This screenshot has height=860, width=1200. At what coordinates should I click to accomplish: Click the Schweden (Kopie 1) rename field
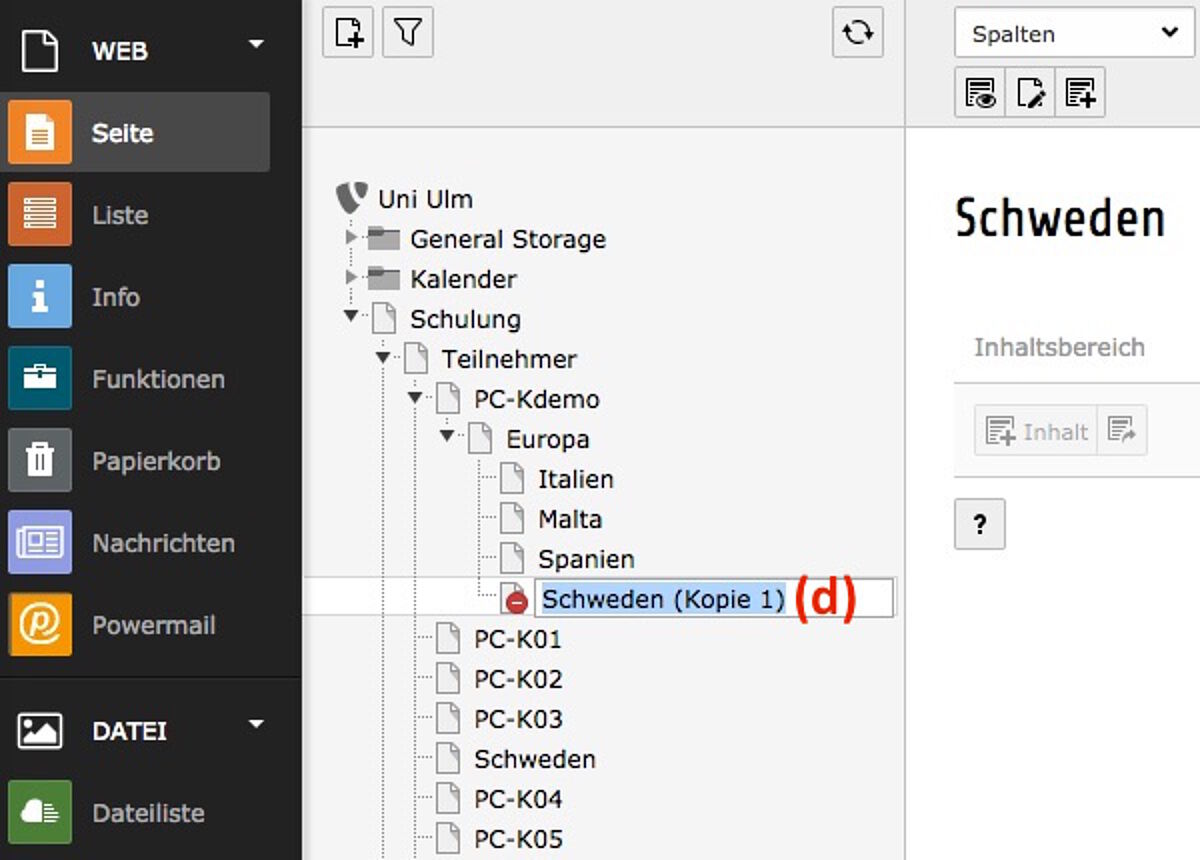coord(714,599)
